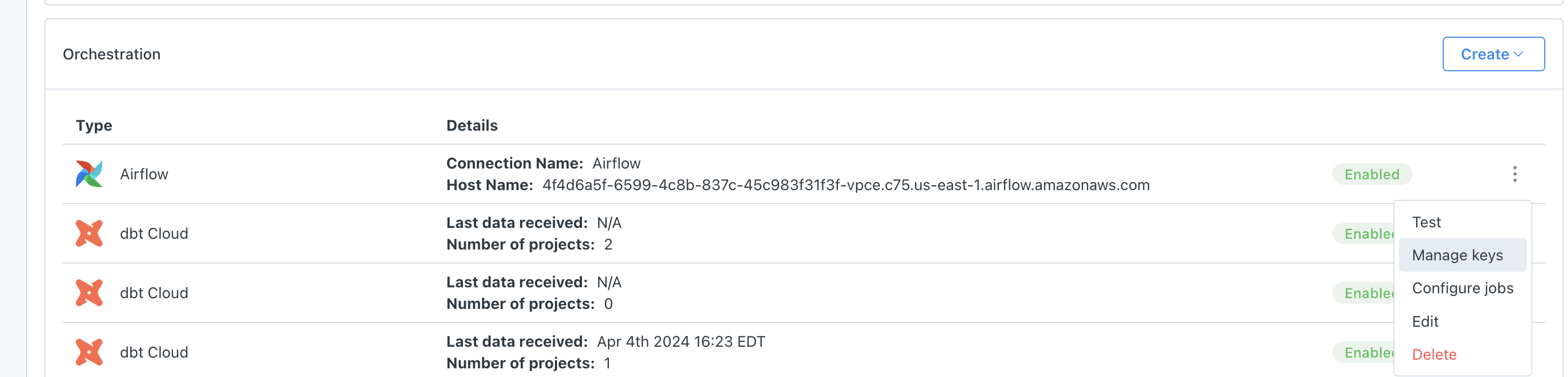Click Test in the options menu
The image size is (1568, 377).
pyautogui.click(x=1427, y=222)
